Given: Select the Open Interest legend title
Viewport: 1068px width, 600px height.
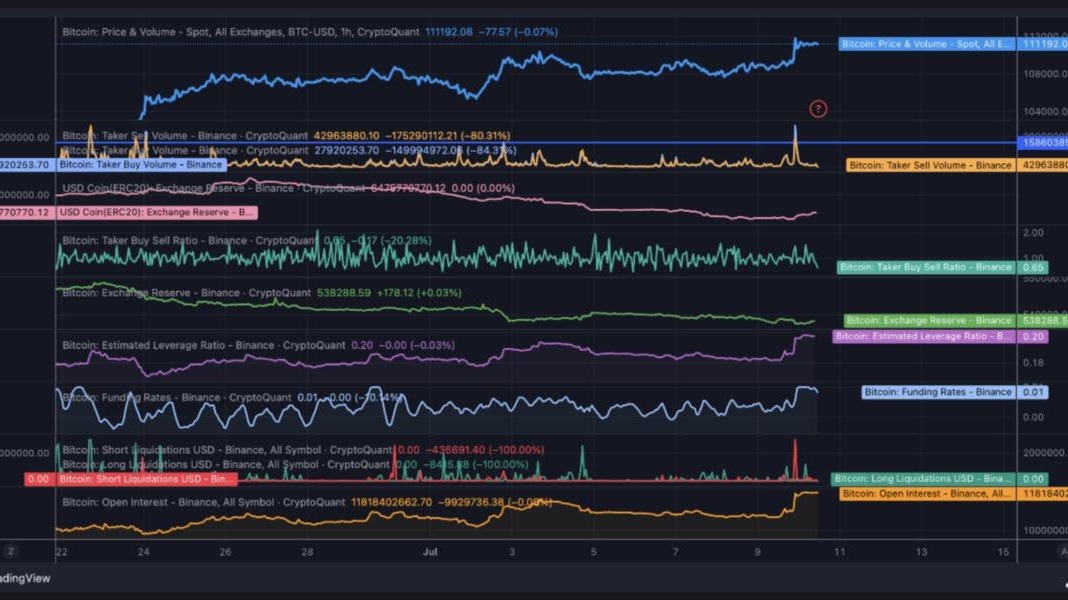Looking at the screenshot, I should 204,503.
